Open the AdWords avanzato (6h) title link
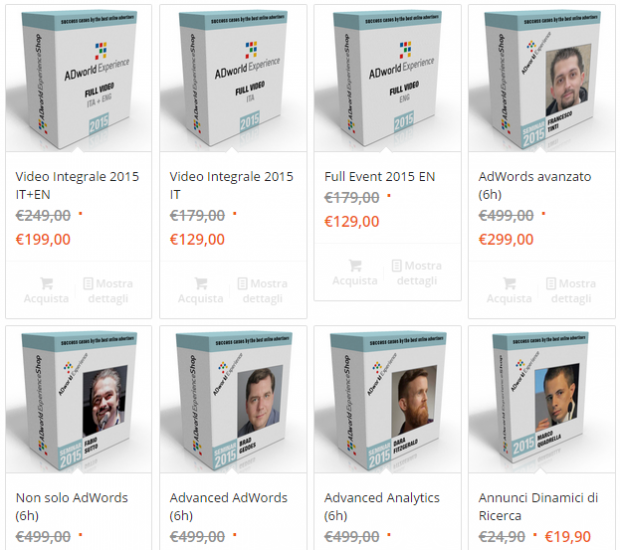This screenshot has width=620, height=550. 535,185
